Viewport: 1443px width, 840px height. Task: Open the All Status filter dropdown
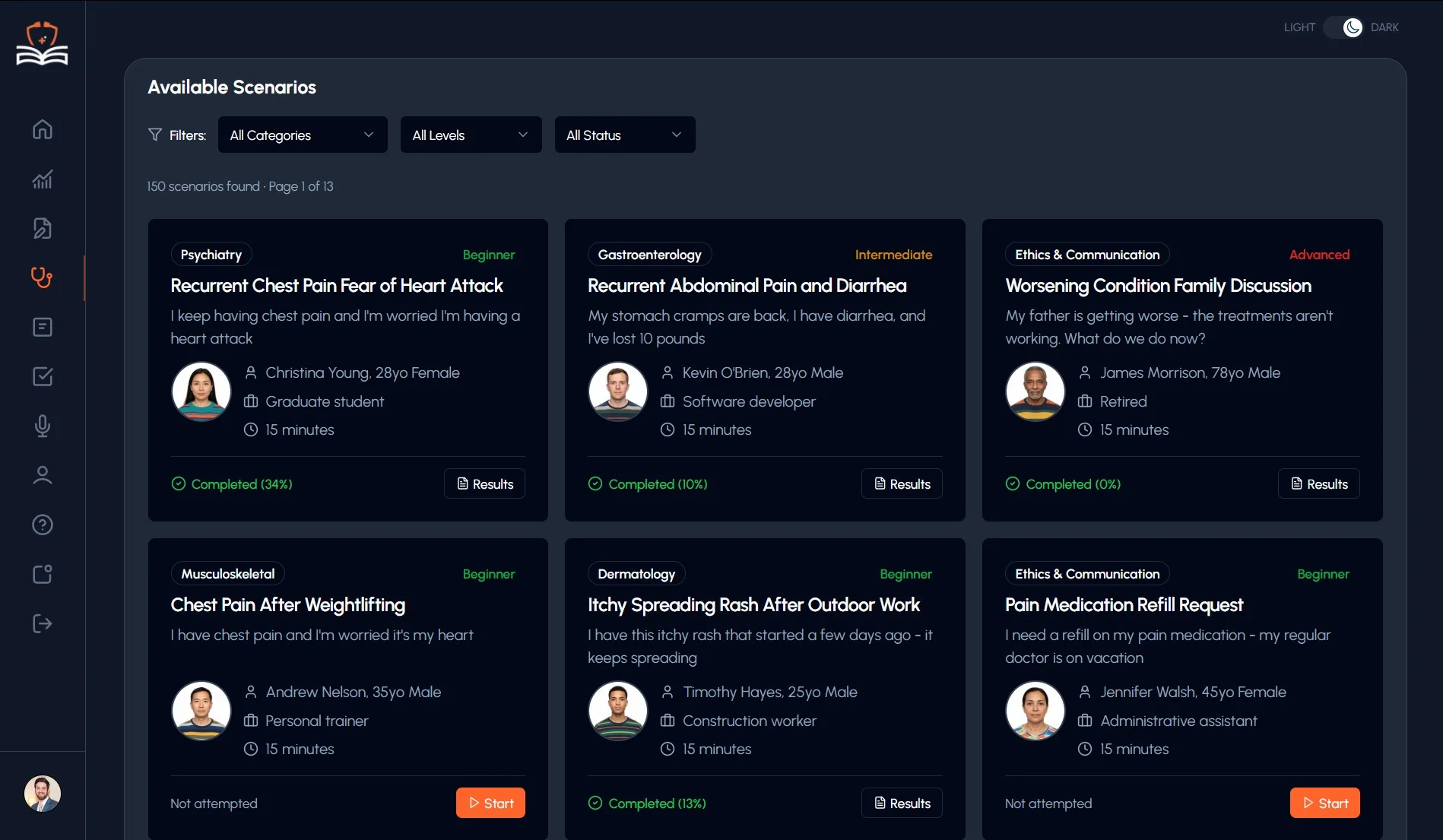[x=624, y=135]
